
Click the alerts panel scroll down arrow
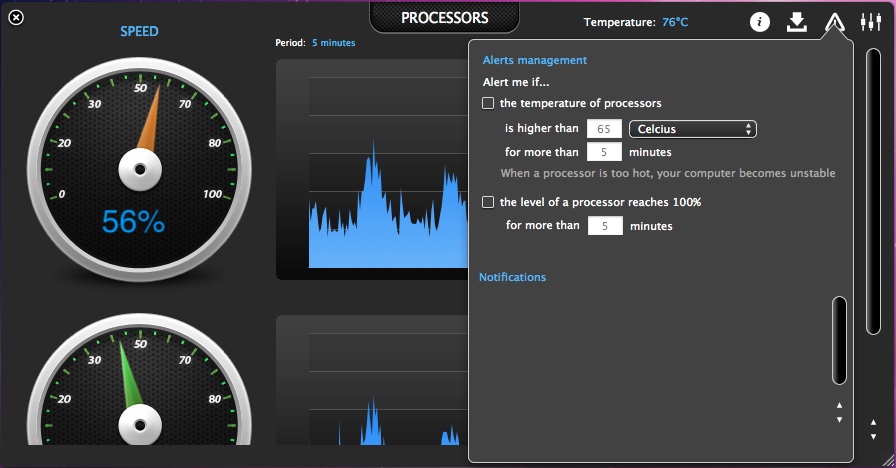(x=839, y=420)
